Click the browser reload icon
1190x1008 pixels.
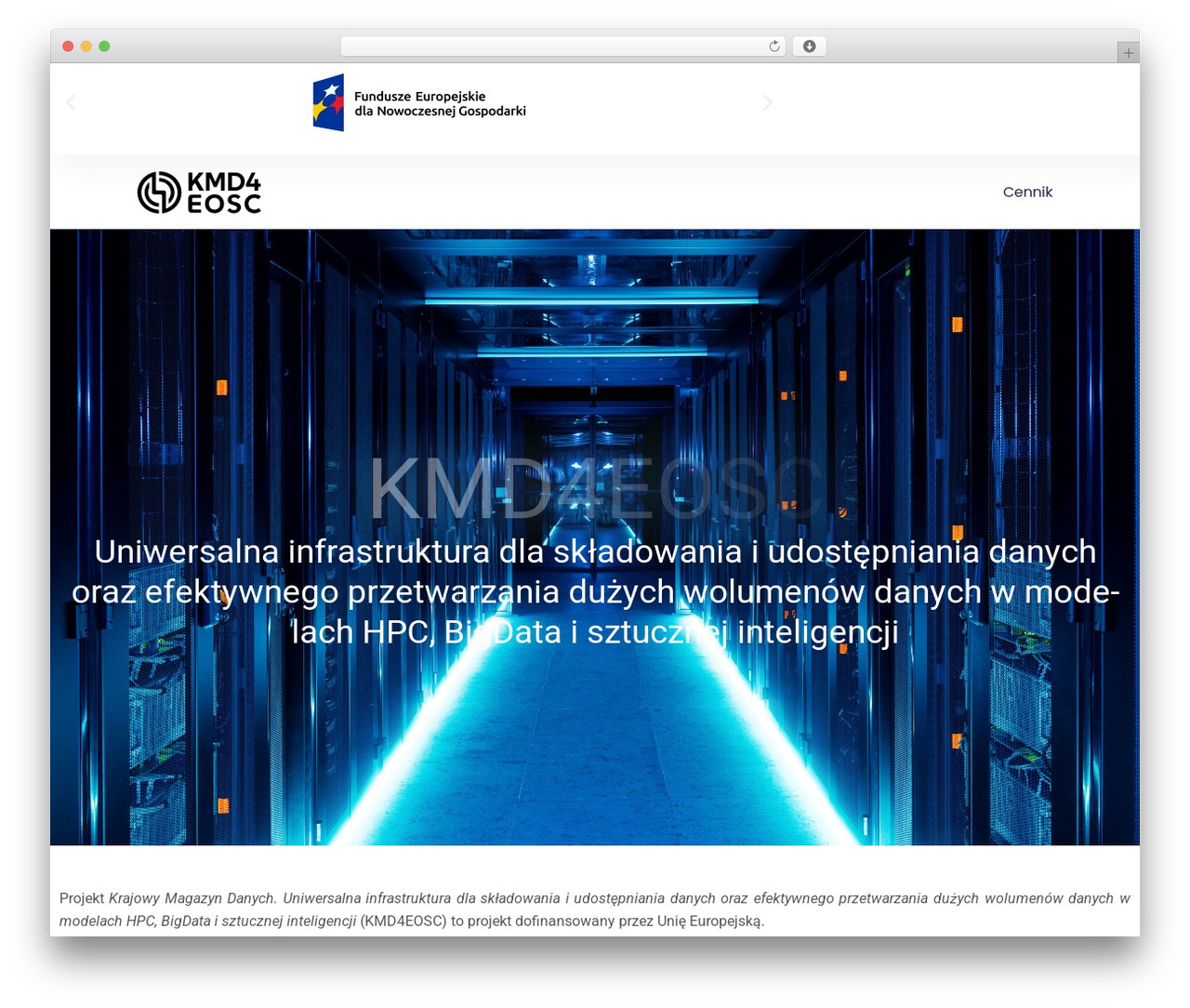click(x=774, y=46)
